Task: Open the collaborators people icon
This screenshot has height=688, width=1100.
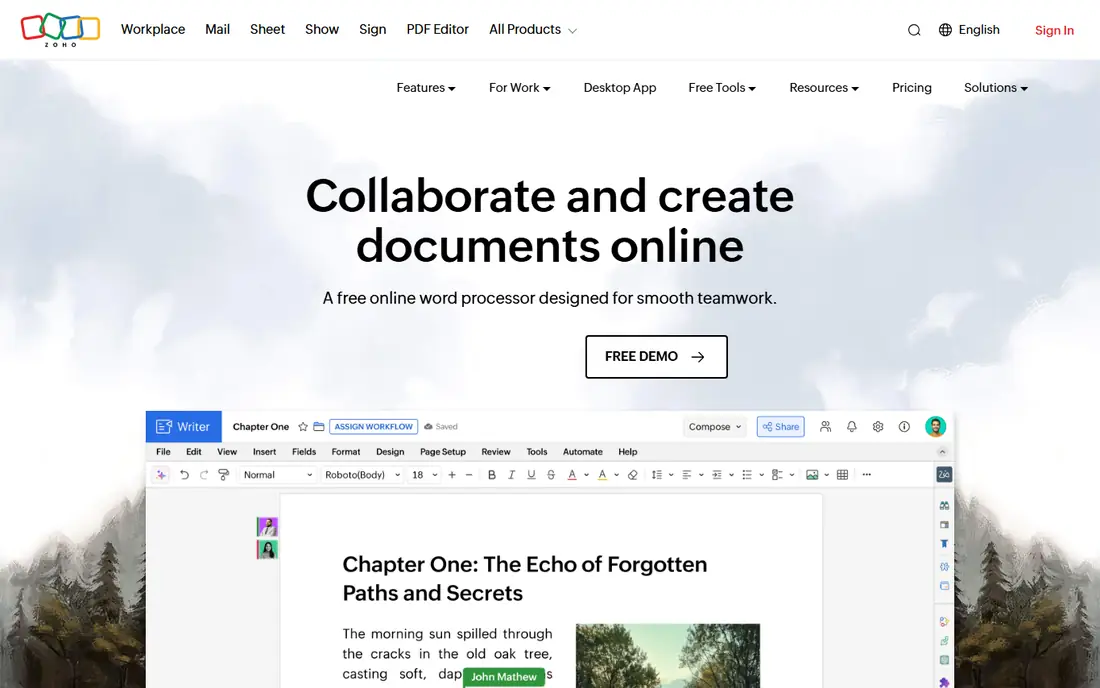Action: click(825, 426)
